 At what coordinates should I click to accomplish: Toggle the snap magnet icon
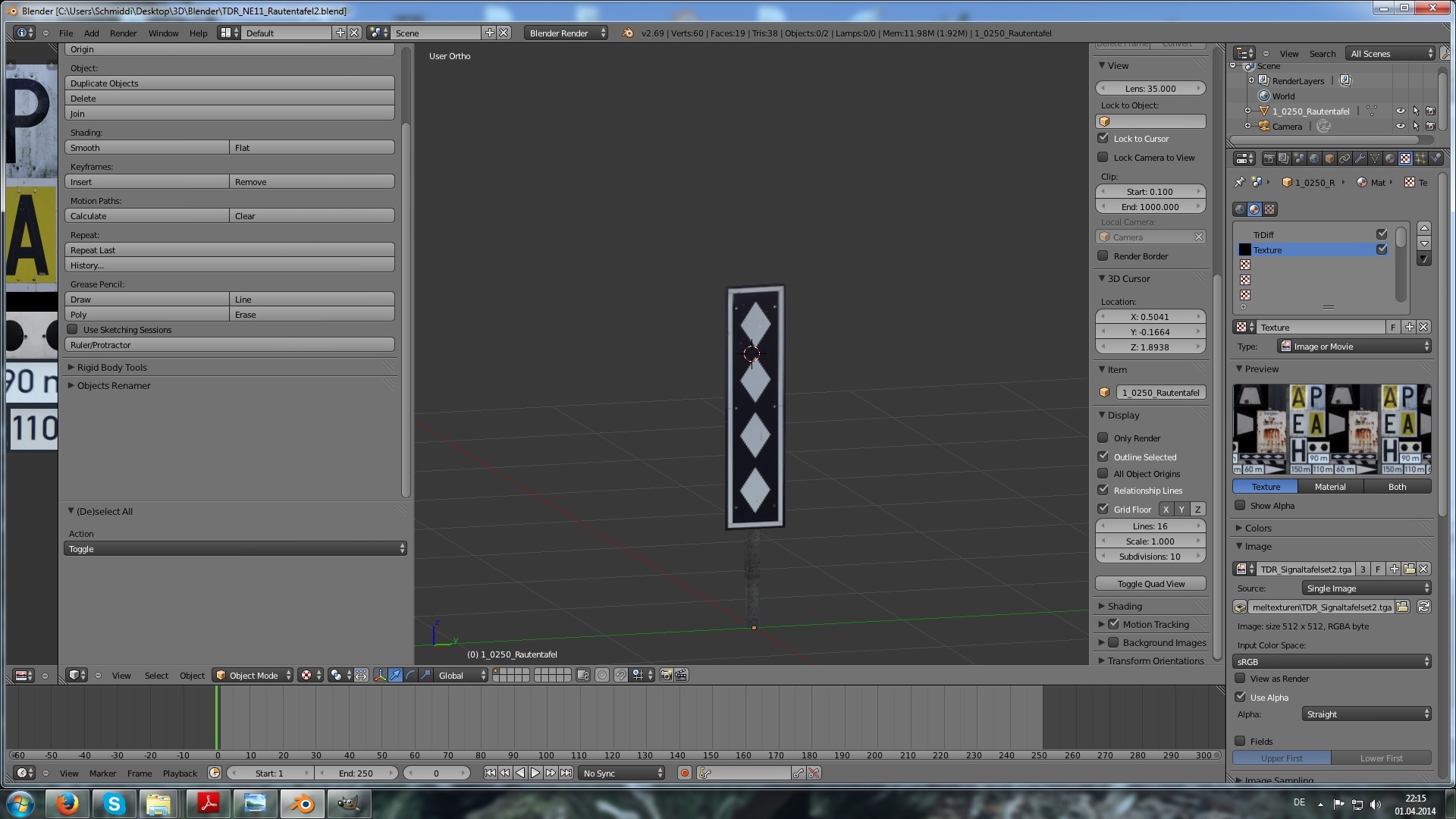[x=620, y=675]
